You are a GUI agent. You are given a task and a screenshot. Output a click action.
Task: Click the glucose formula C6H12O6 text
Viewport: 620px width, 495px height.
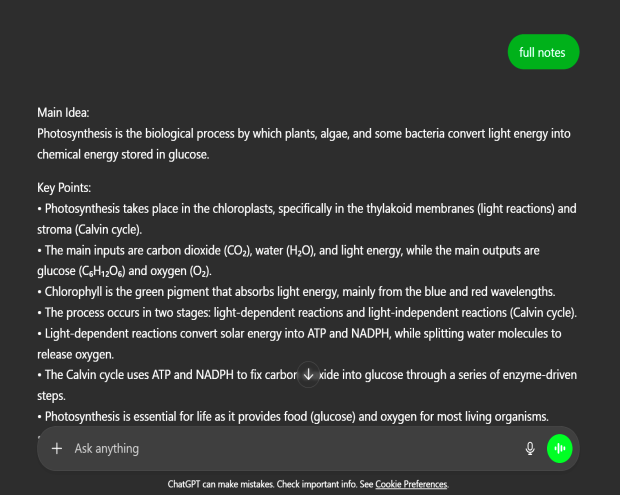[x=102, y=271]
